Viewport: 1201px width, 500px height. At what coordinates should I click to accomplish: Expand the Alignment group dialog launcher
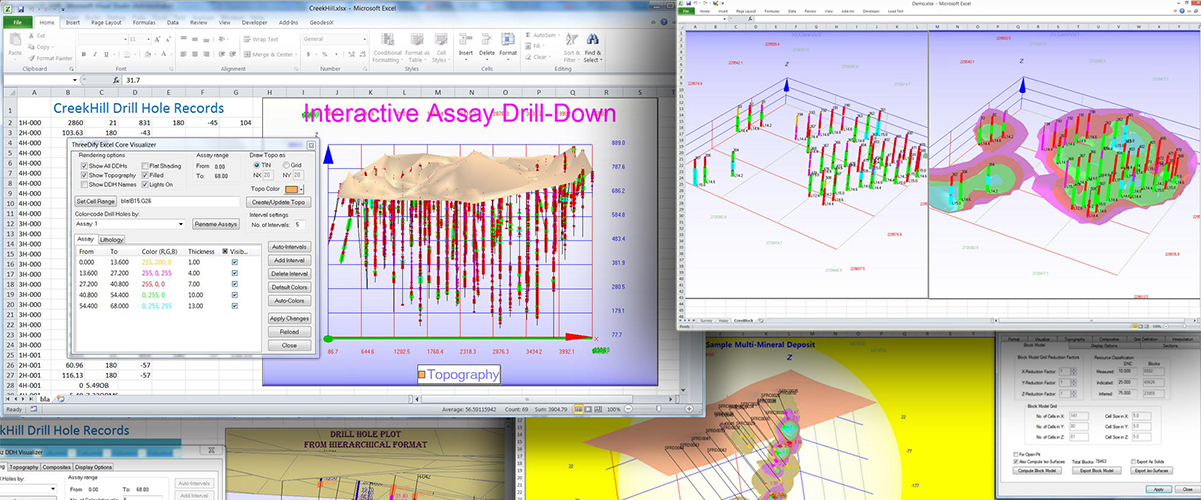pos(295,68)
